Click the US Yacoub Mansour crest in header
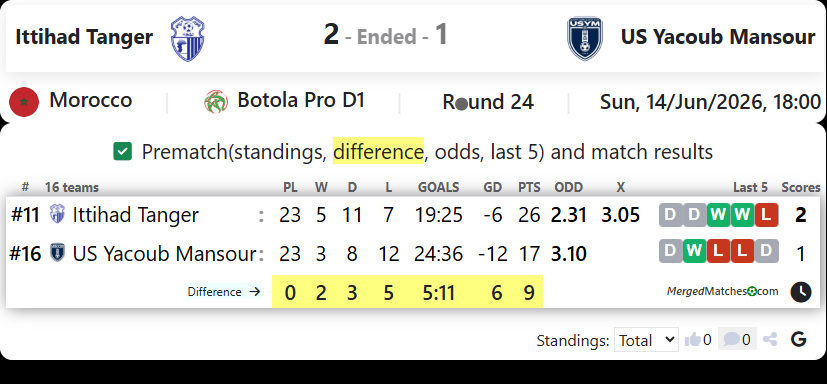This screenshot has height=384, width=827. pyautogui.click(x=585, y=39)
